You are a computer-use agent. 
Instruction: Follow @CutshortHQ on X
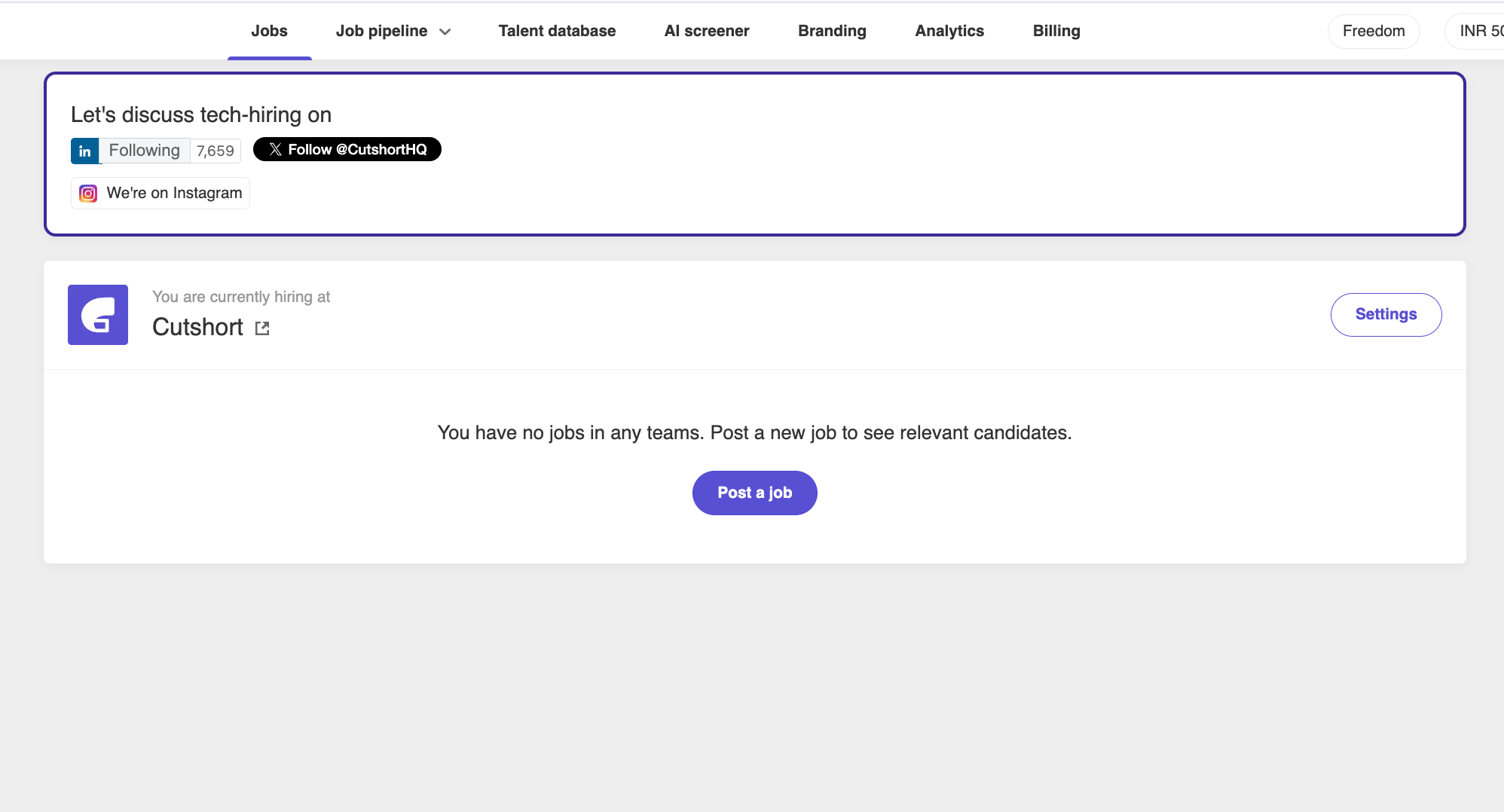point(347,149)
